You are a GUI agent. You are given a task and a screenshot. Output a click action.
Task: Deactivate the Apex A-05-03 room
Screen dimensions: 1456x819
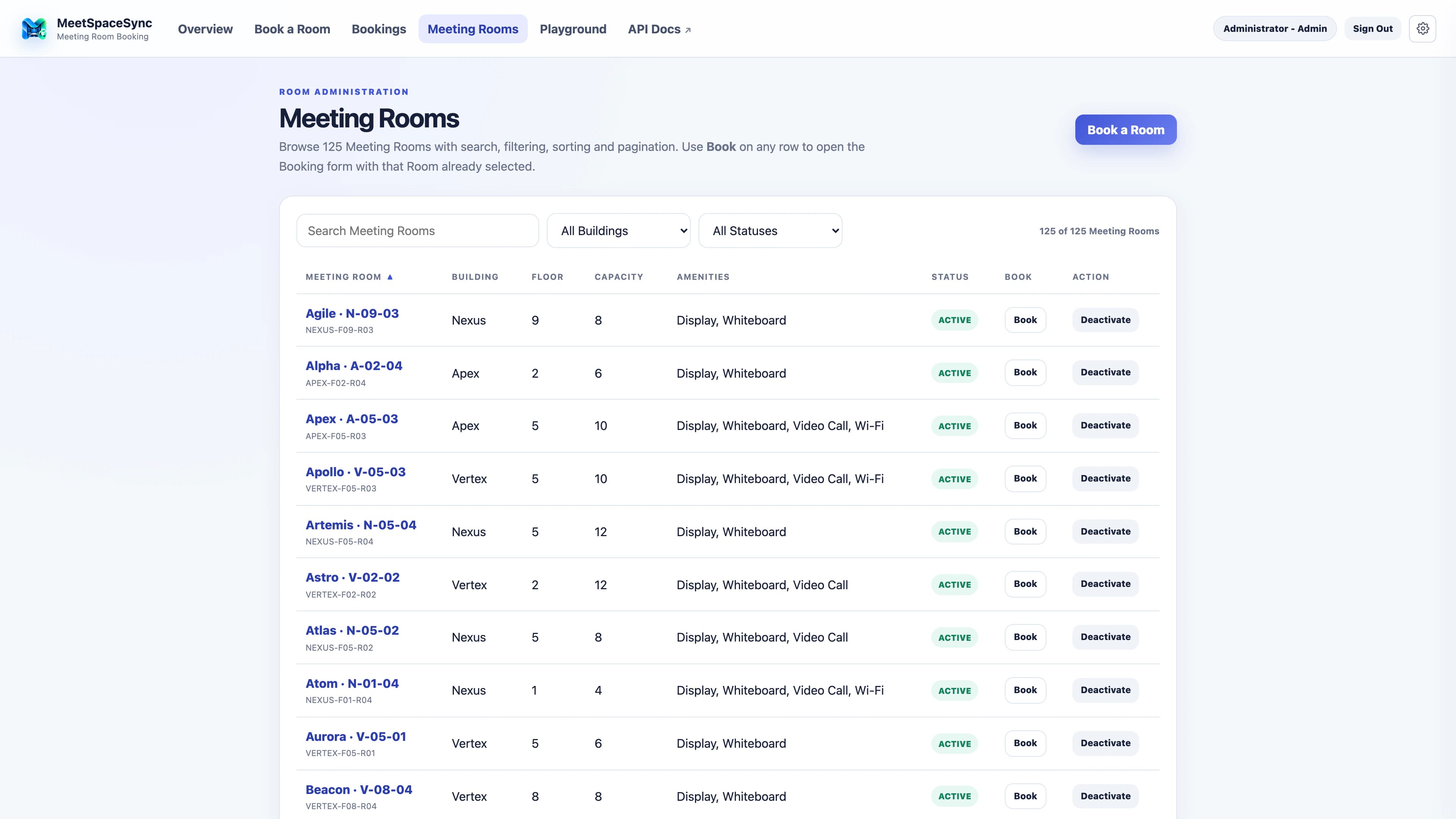pos(1106,425)
